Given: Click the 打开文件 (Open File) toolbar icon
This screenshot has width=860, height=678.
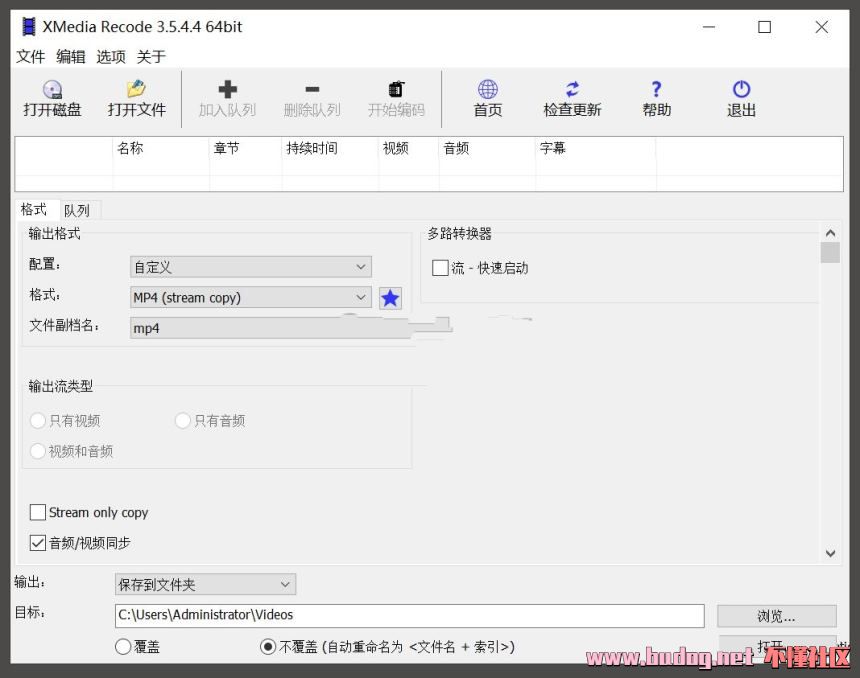Looking at the screenshot, I should coord(136,90).
